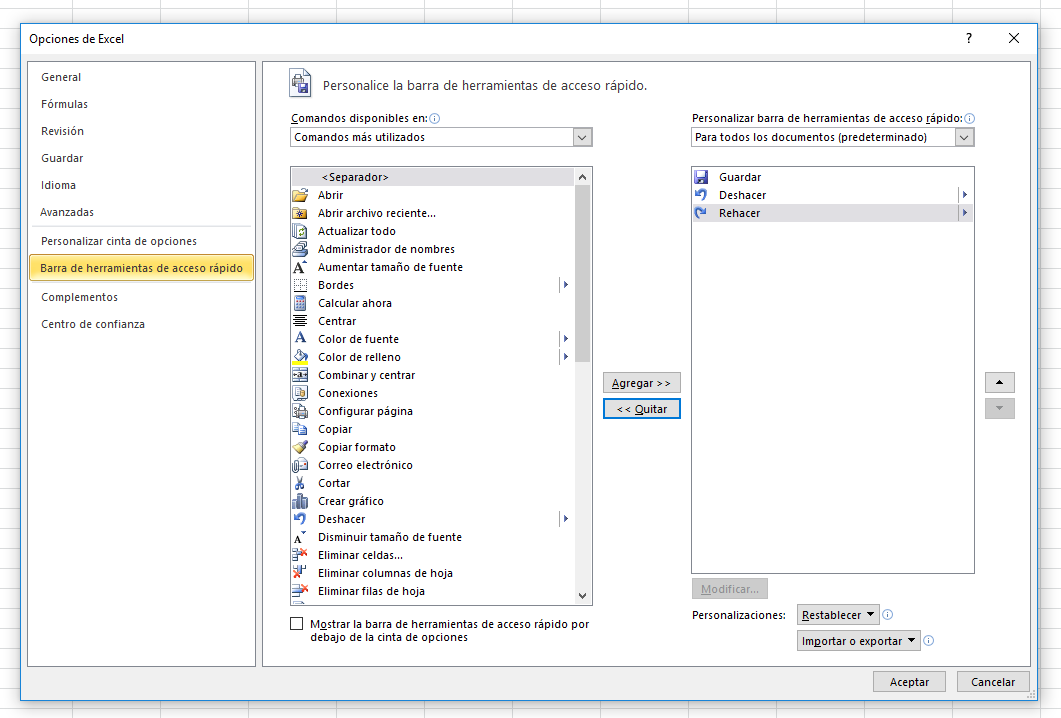
Task: Select the Conexiones icon
Action: pos(300,393)
